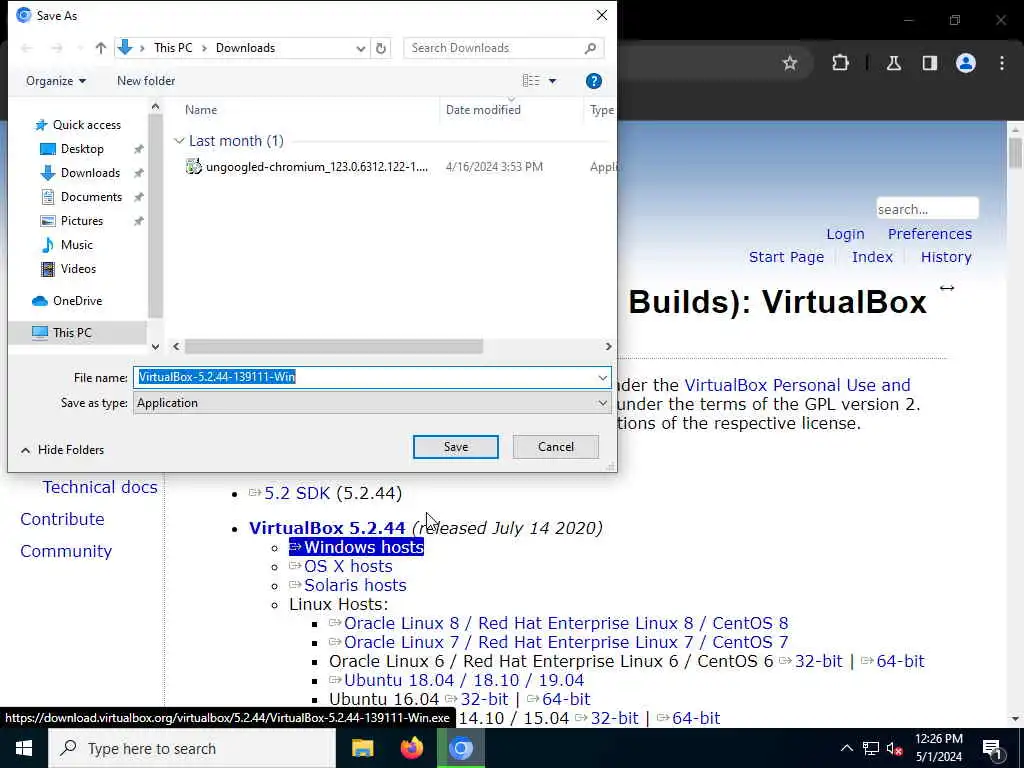
Task: Click the Save button
Action: click(x=456, y=447)
